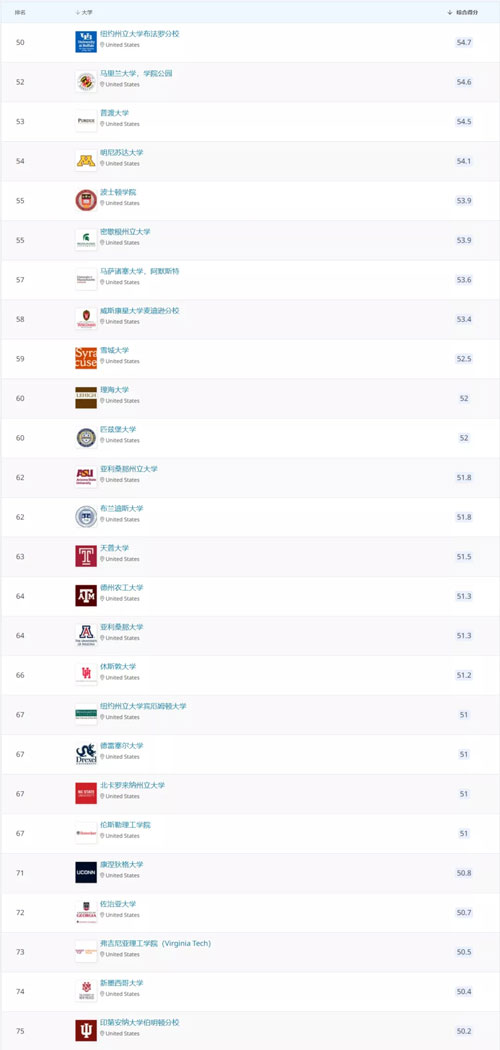Viewport: 500px width, 1050px height.
Task: Click the Temple University T logo
Action: coord(86,556)
